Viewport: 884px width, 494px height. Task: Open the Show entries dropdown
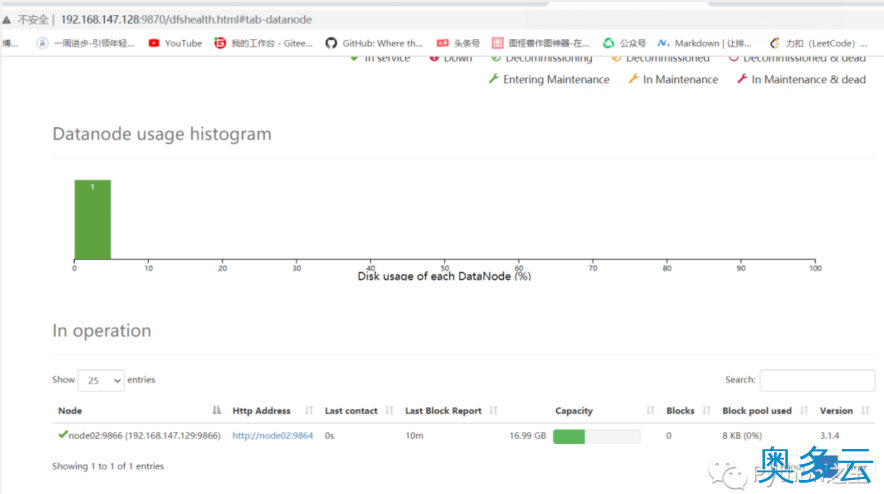click(x=101, y=381)
